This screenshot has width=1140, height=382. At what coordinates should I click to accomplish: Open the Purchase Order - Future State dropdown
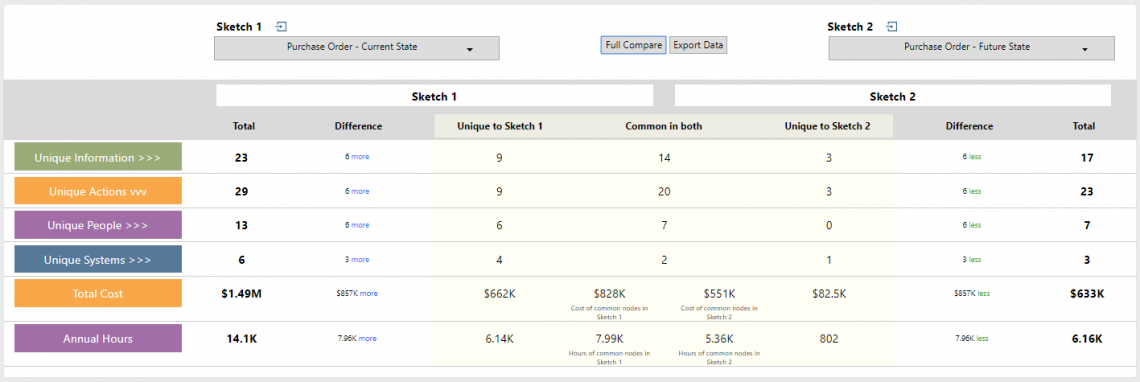(x=971, y=48)
